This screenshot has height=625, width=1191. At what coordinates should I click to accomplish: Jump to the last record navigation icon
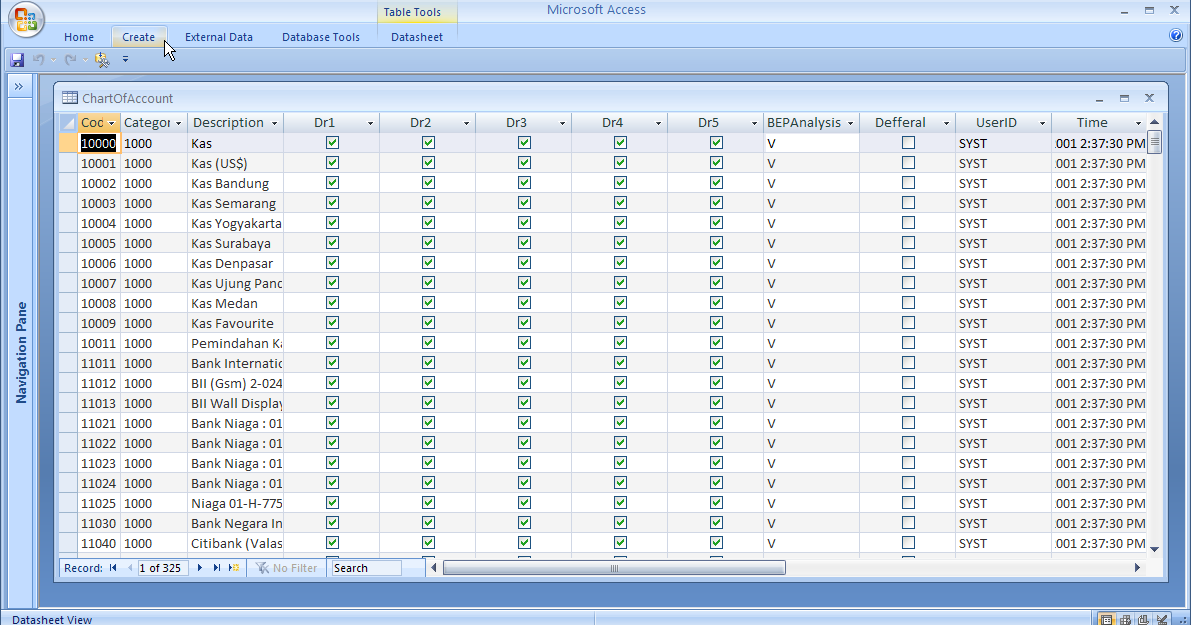click(x=216, y=568)
